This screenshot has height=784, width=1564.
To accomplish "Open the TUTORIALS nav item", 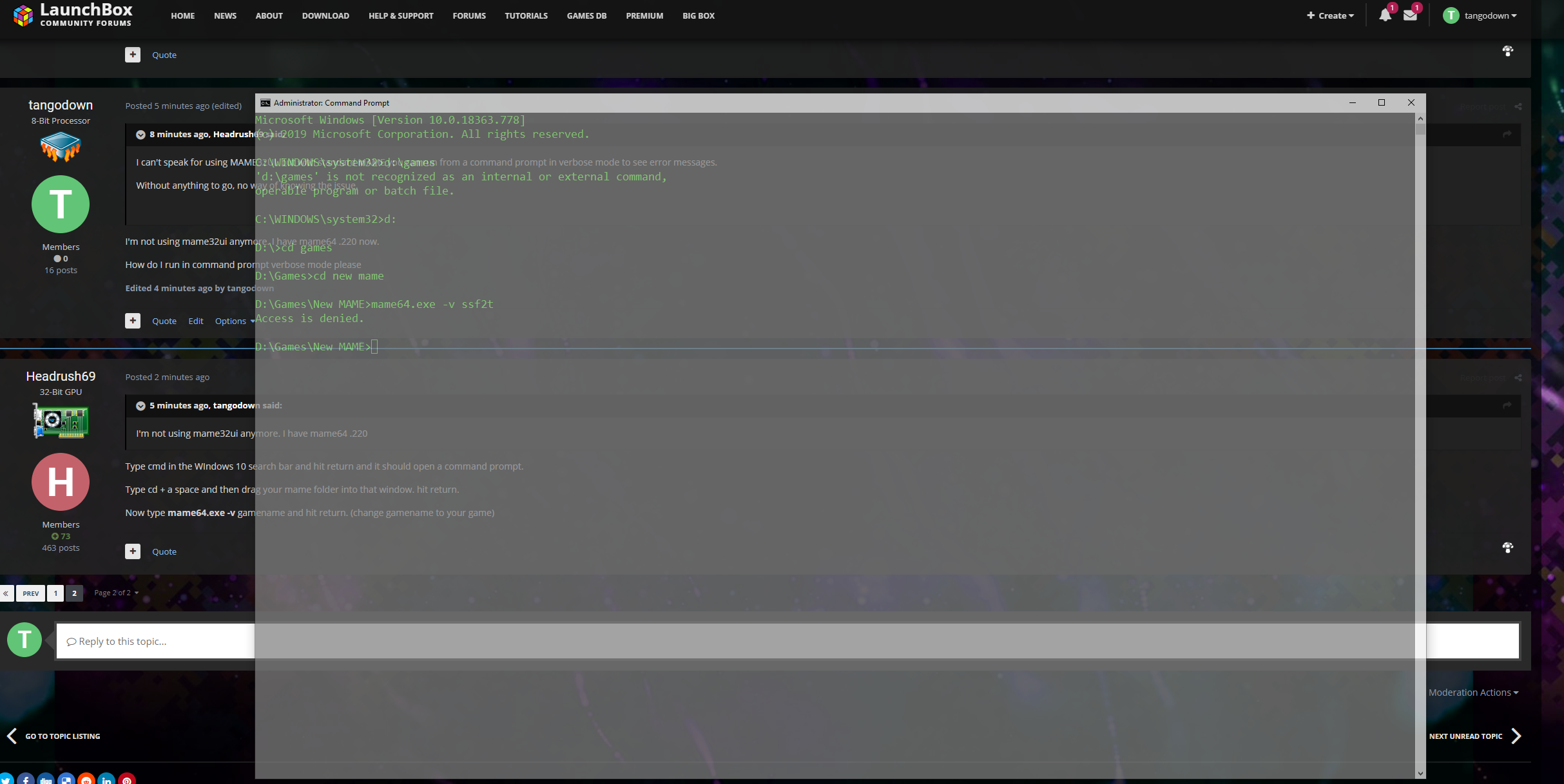I will click(526, 15).
